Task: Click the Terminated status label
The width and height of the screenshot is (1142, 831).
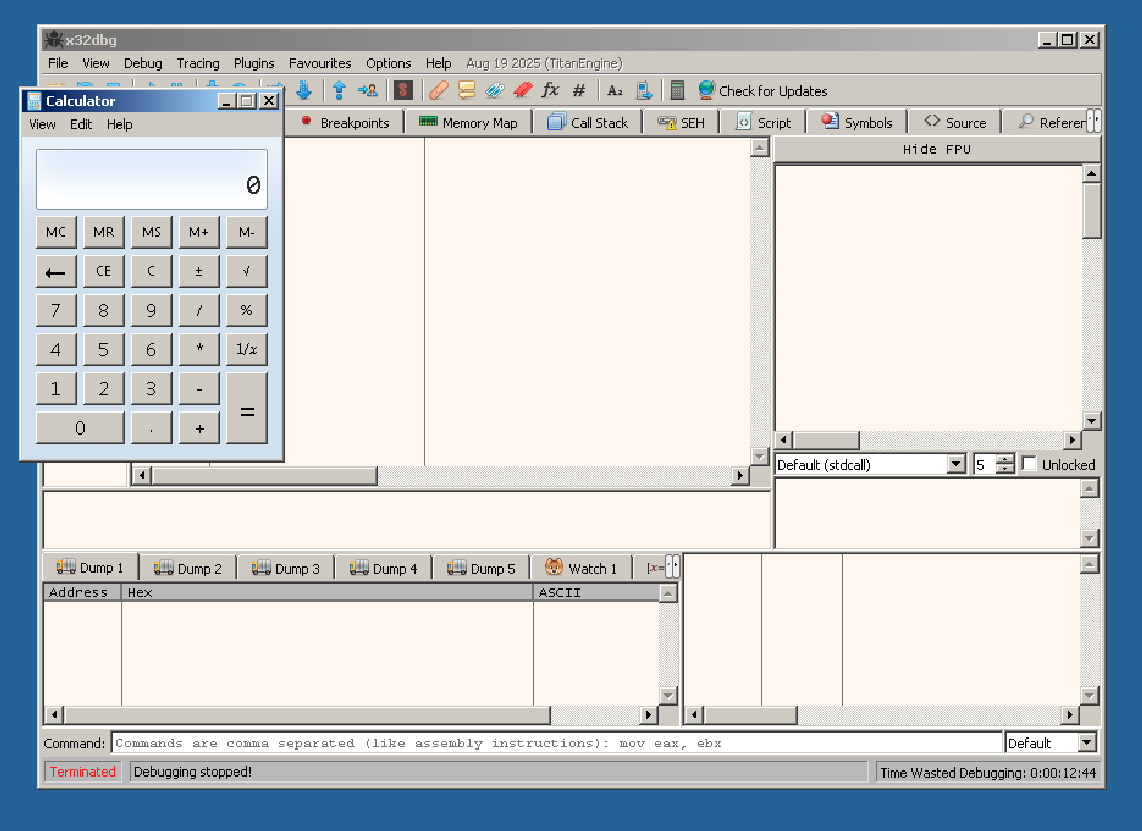Action: pos(82,771)
